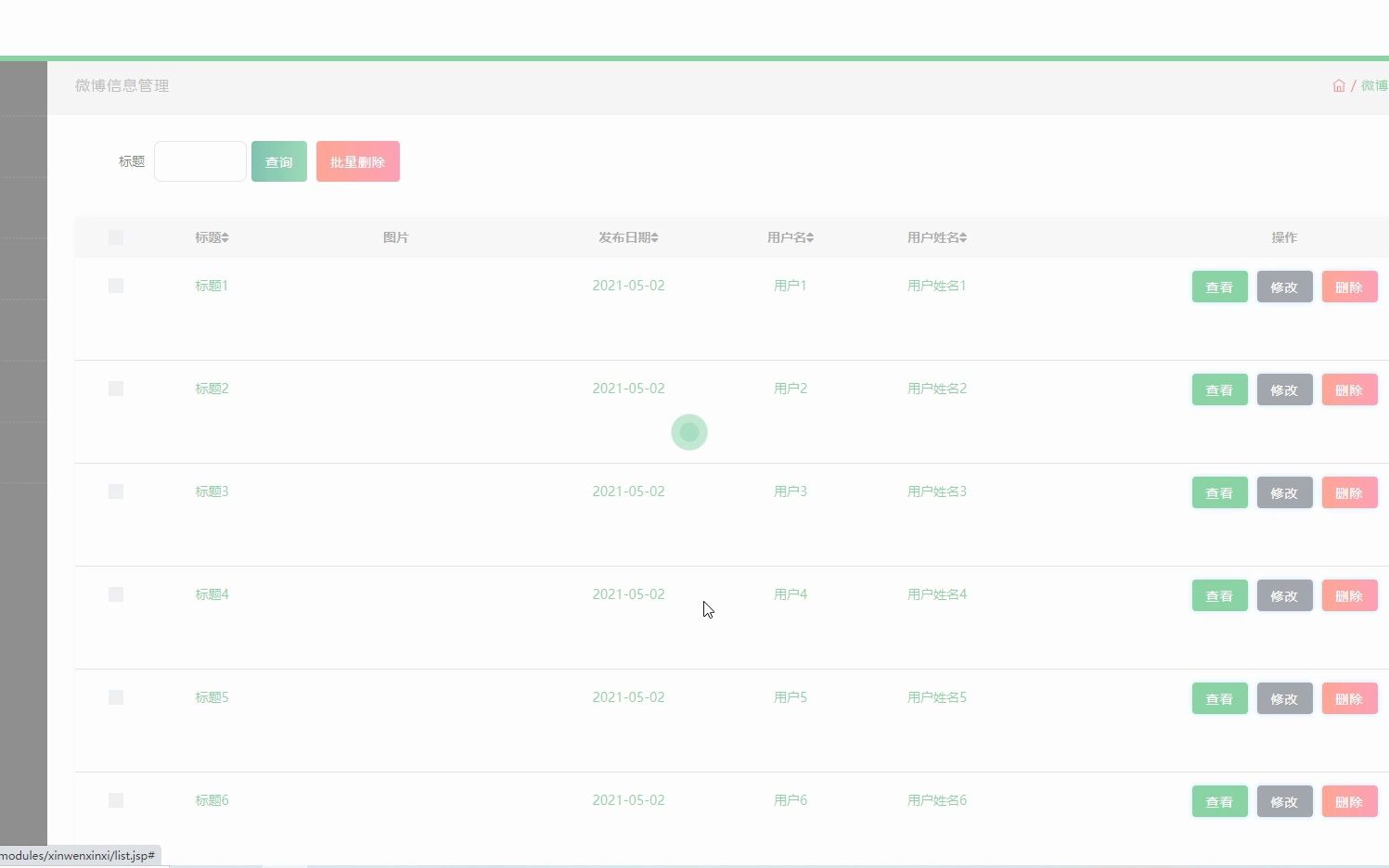This screenshot has width=1389, height=868.
Task: Check the checkbox for the 标题2 row
Action: [116, 389]
